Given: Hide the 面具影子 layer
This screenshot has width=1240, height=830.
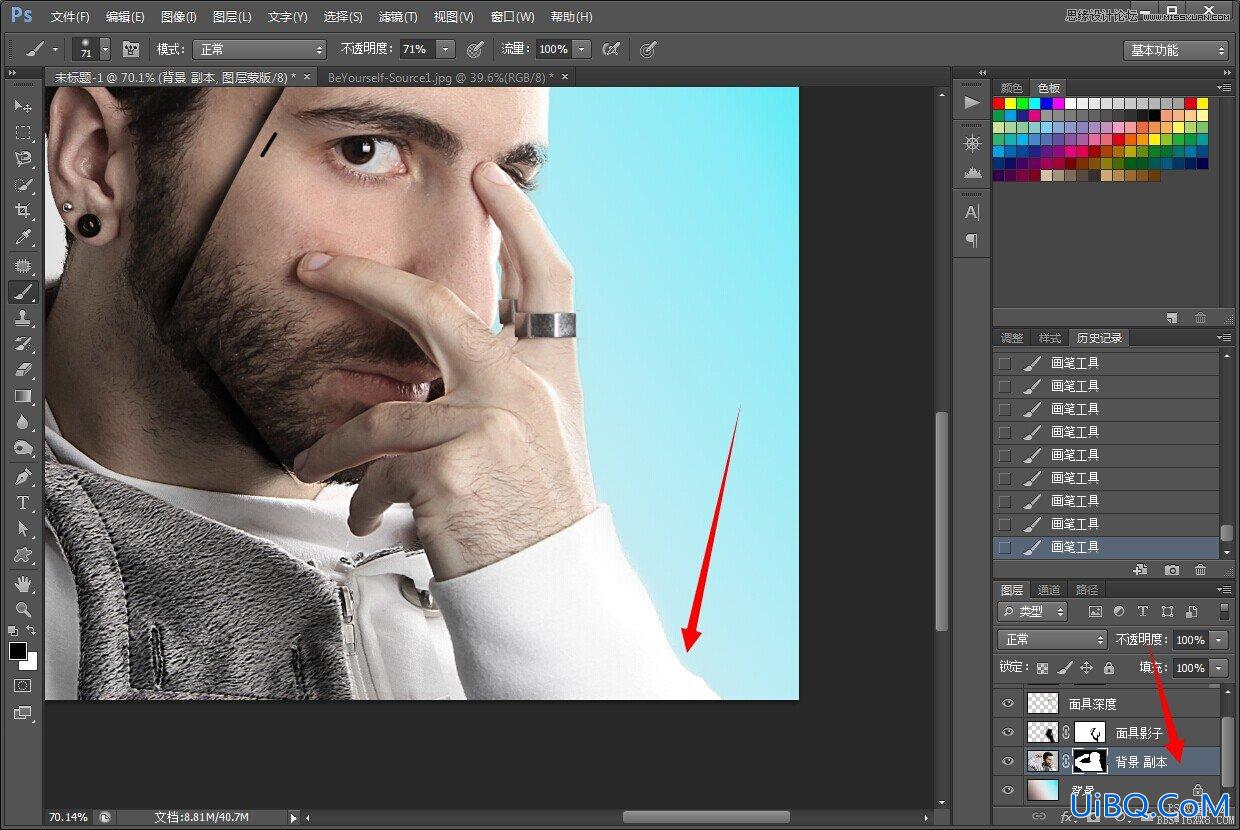Looking at the screenshot, I should pos(1007,733).
